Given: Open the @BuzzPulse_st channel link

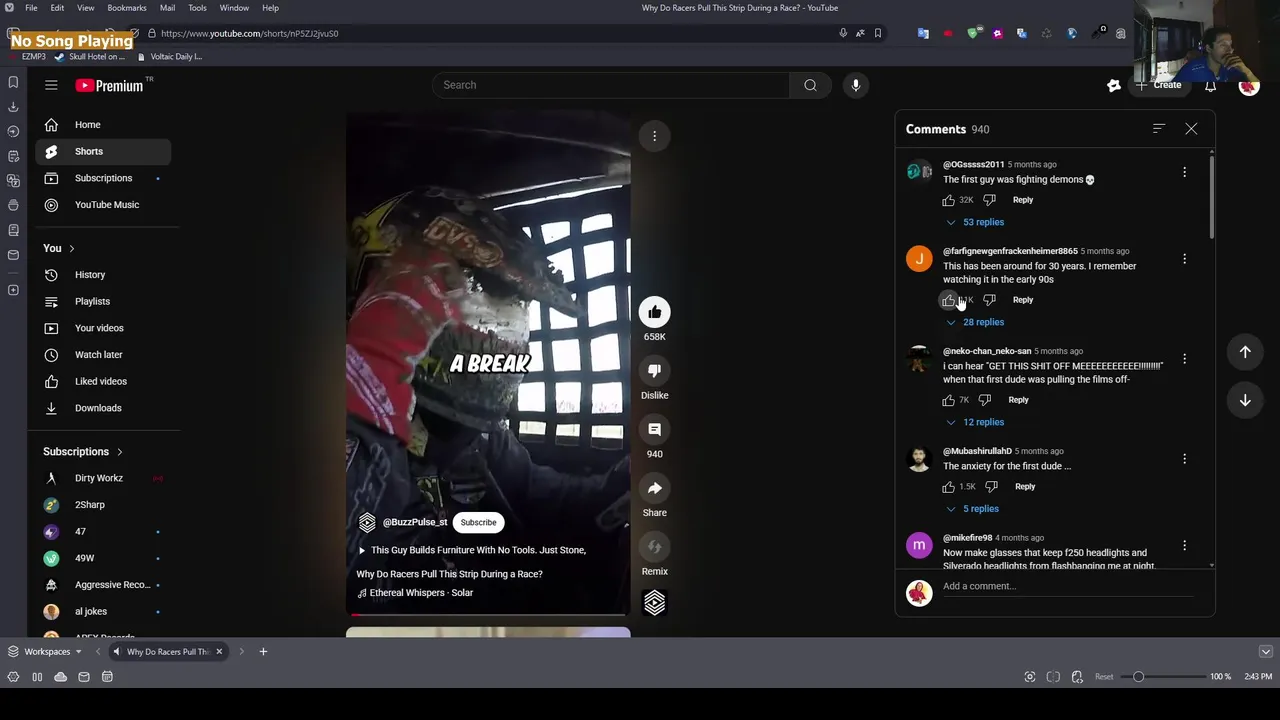Looking at the screenshot, I should pyautogui.click(x=414, y=522).
